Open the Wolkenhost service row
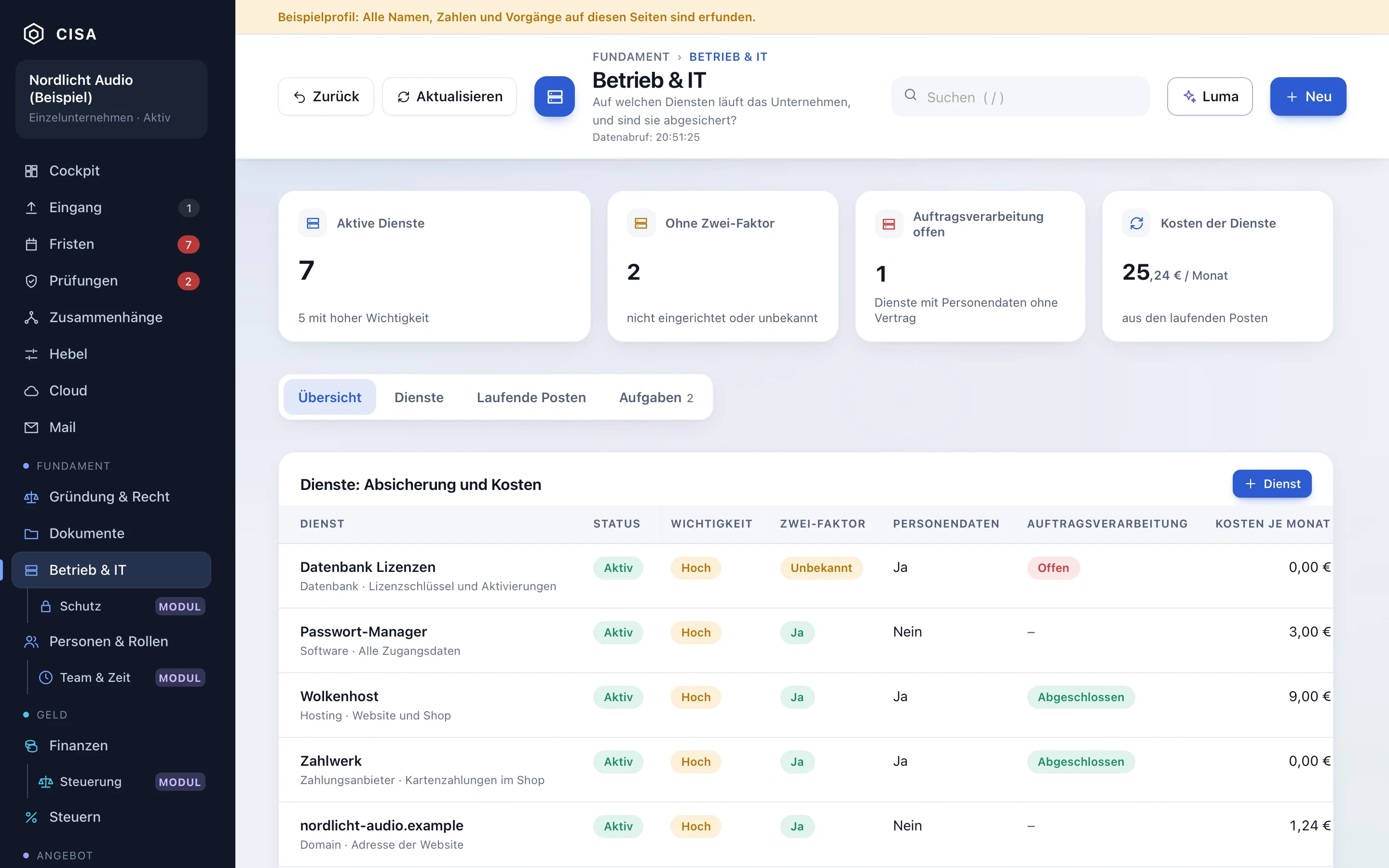Viewport: 1389px width, 868px height. click(805, 705)
